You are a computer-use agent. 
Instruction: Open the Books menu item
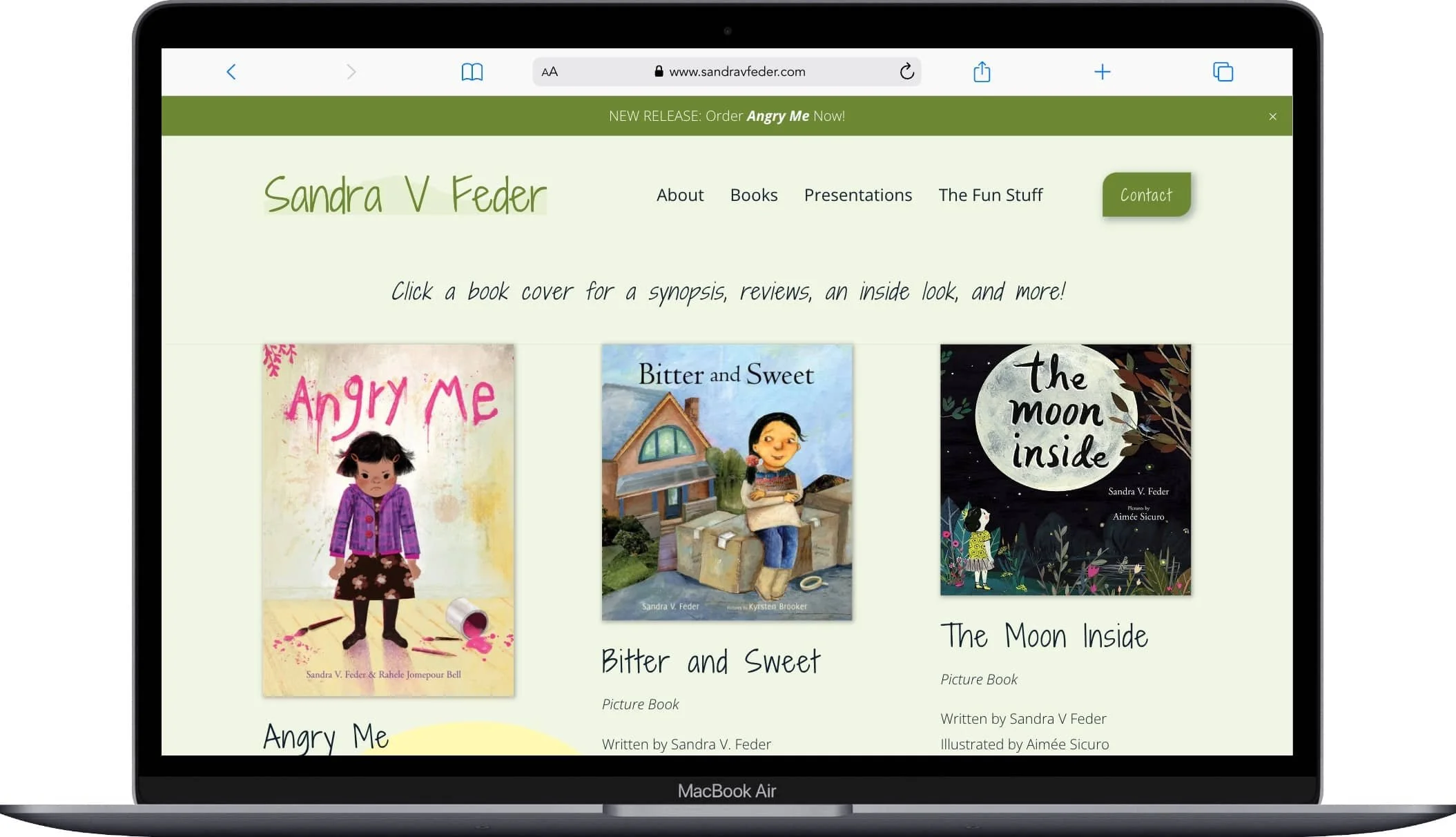(x=754, y=195)
